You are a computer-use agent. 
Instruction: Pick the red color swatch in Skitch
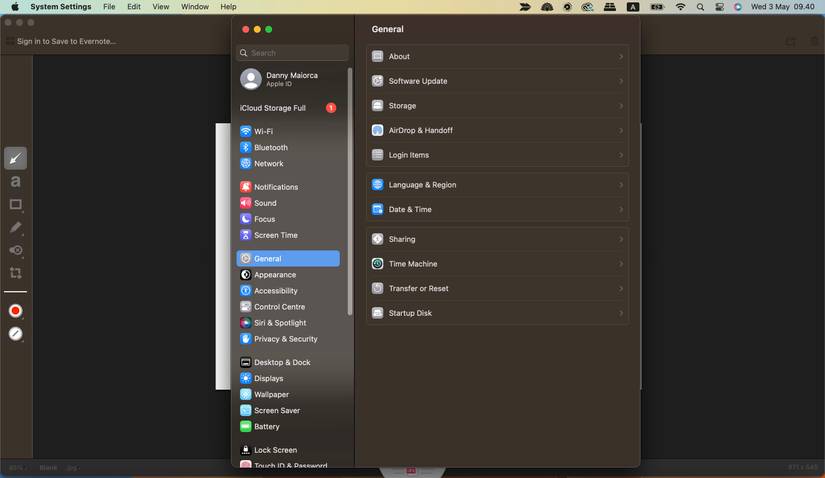tap(15, 311)
